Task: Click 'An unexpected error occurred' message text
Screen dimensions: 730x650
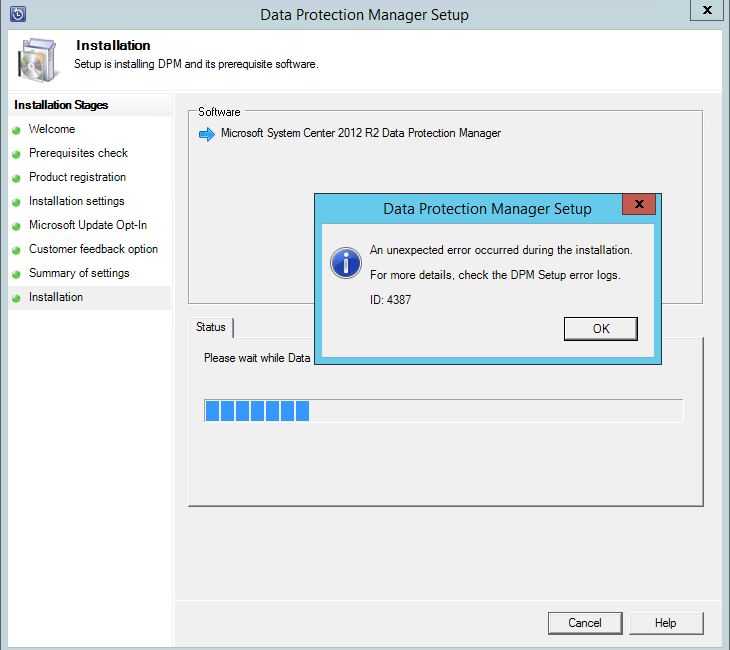Action: (x=501, y=250)
